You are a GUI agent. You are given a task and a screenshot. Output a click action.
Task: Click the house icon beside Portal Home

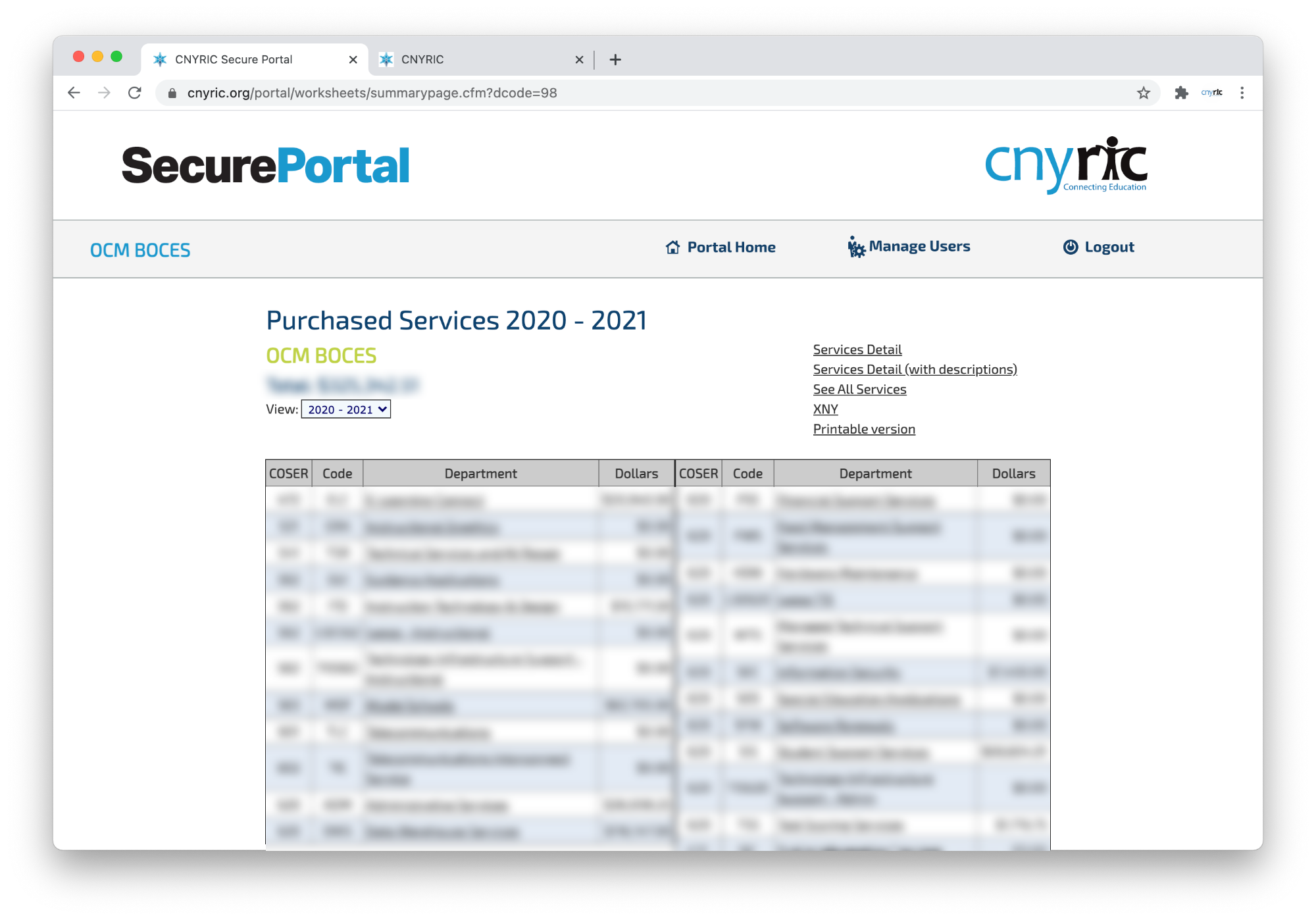point(672,247)
